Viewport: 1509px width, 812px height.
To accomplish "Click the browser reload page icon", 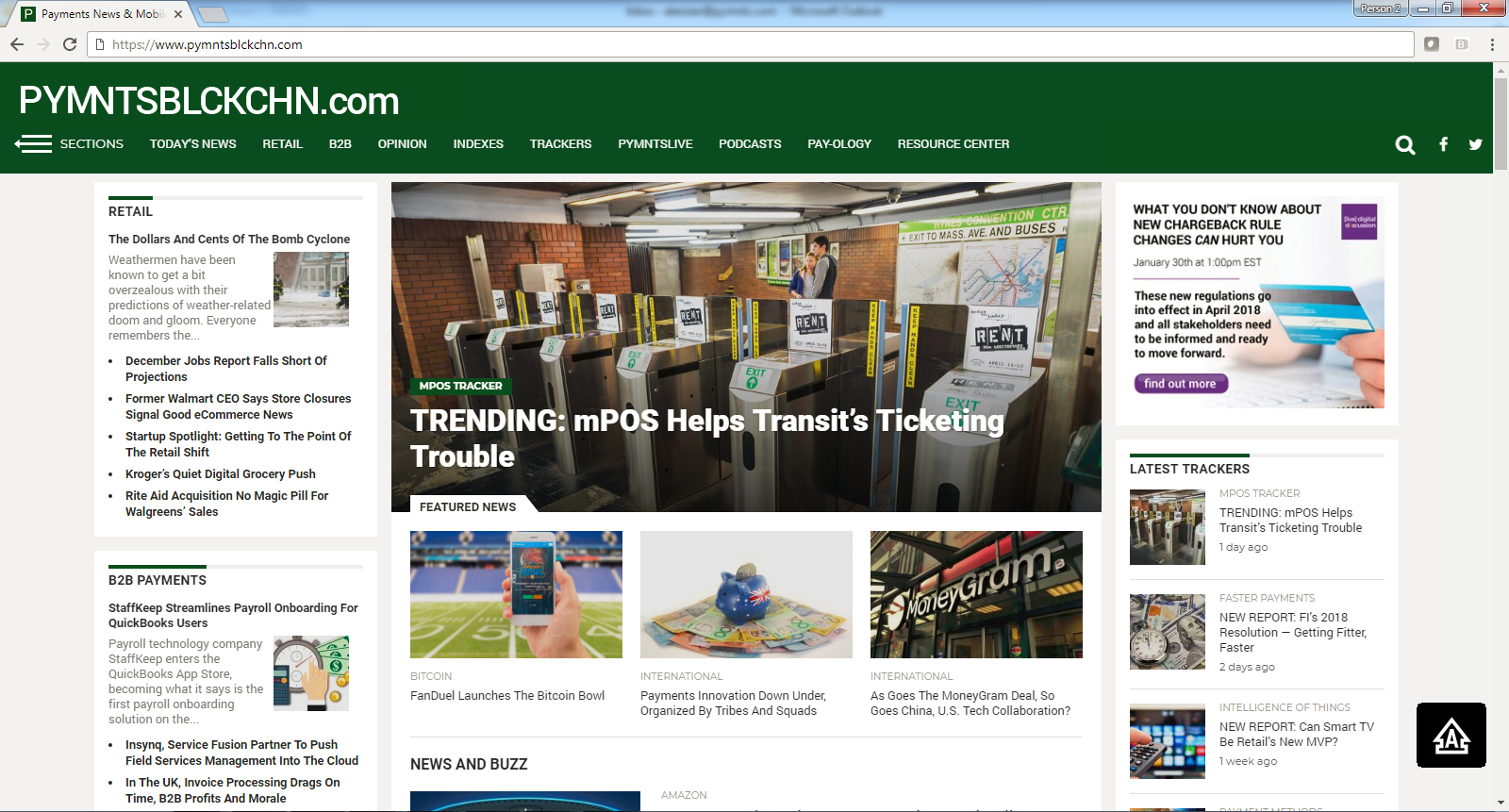I will [70, 44].
